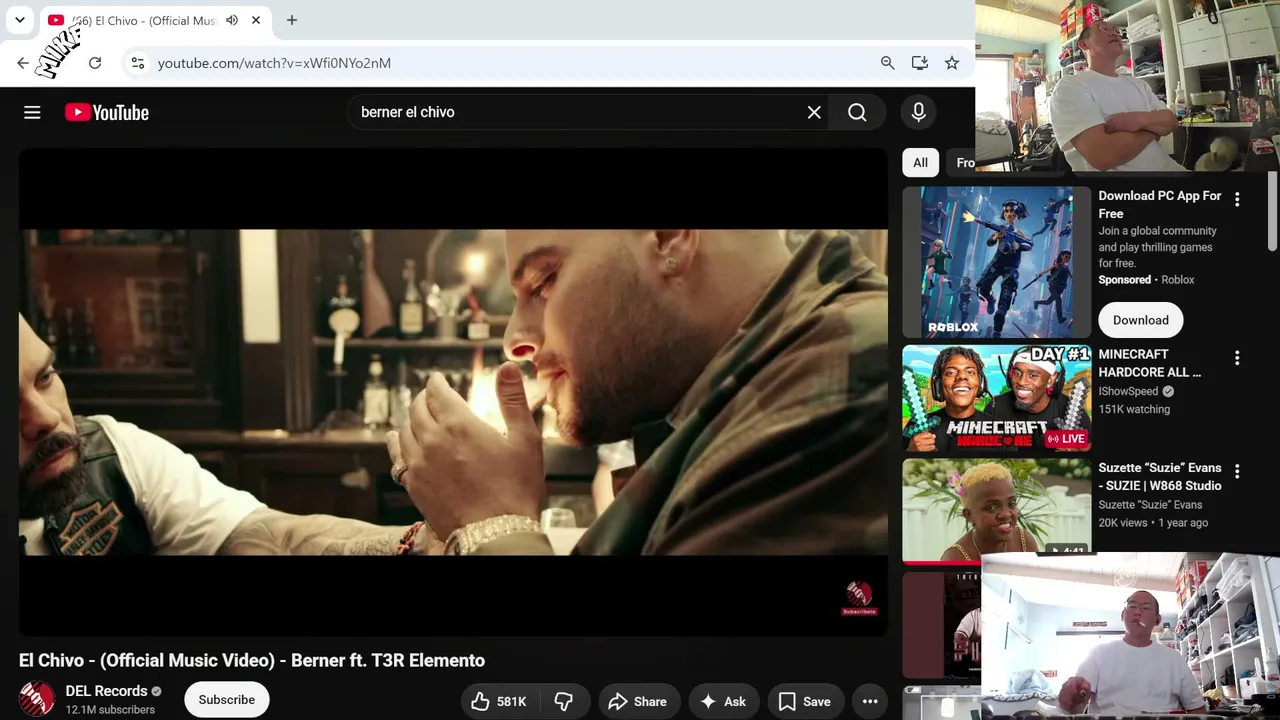Open the Minecraft Hardcore video title
1280x720 pixels.
[1150, 363]
